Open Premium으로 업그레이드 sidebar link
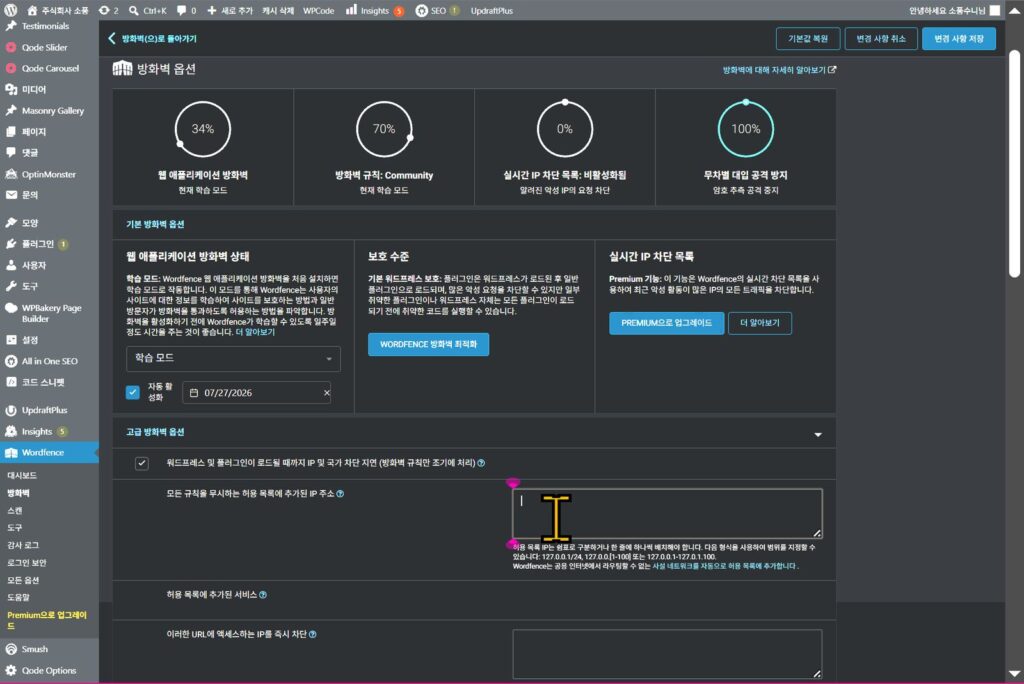The image size is (1024, 684). coord(47,620)
